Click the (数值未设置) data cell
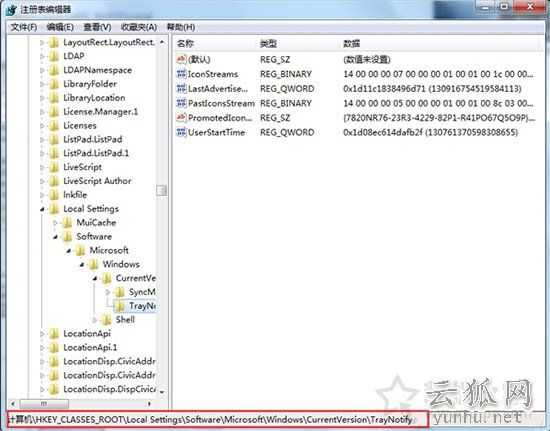 (x=367, y=59)
